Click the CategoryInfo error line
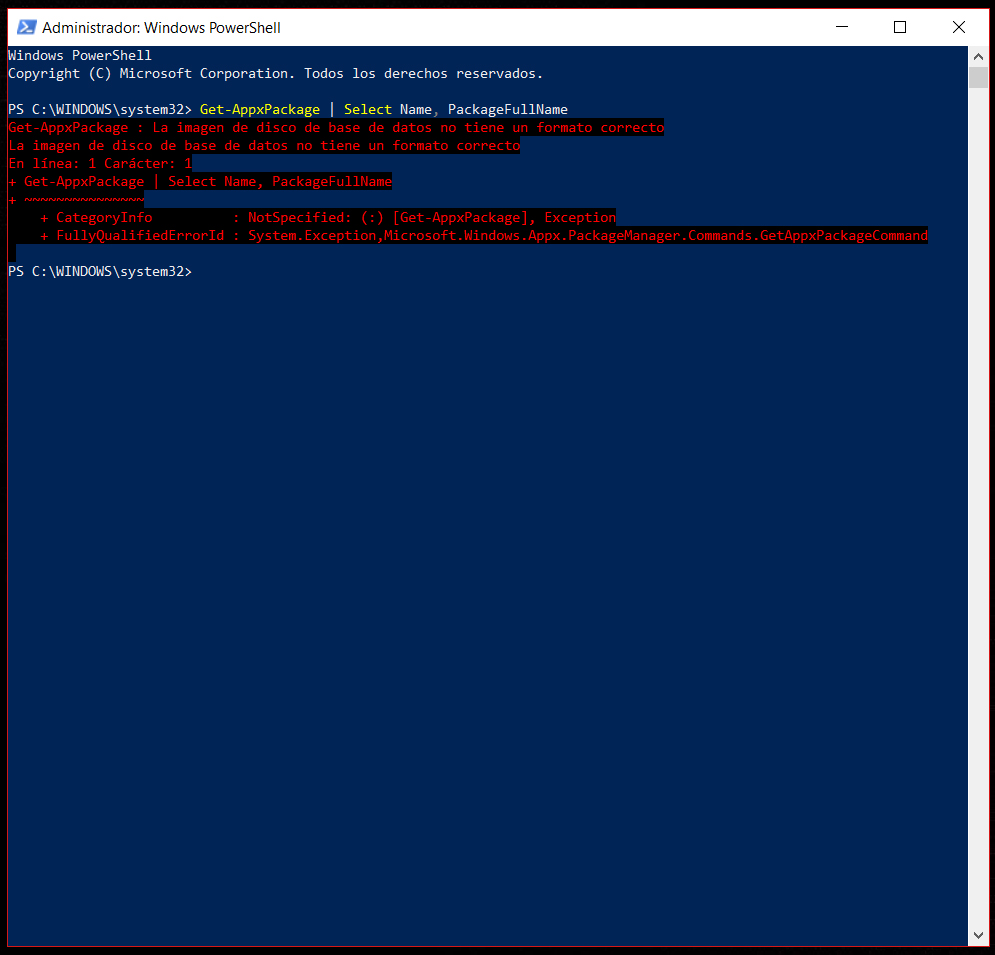The height and width of the screenshot is (955, 995). click(327, 218)
